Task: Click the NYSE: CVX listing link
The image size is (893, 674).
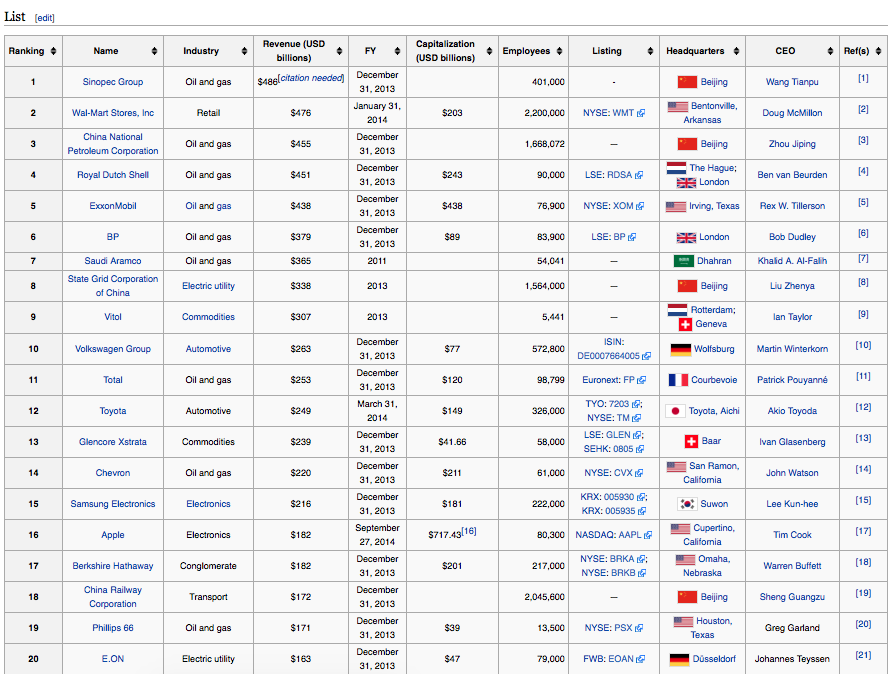Action: (608, 473)
